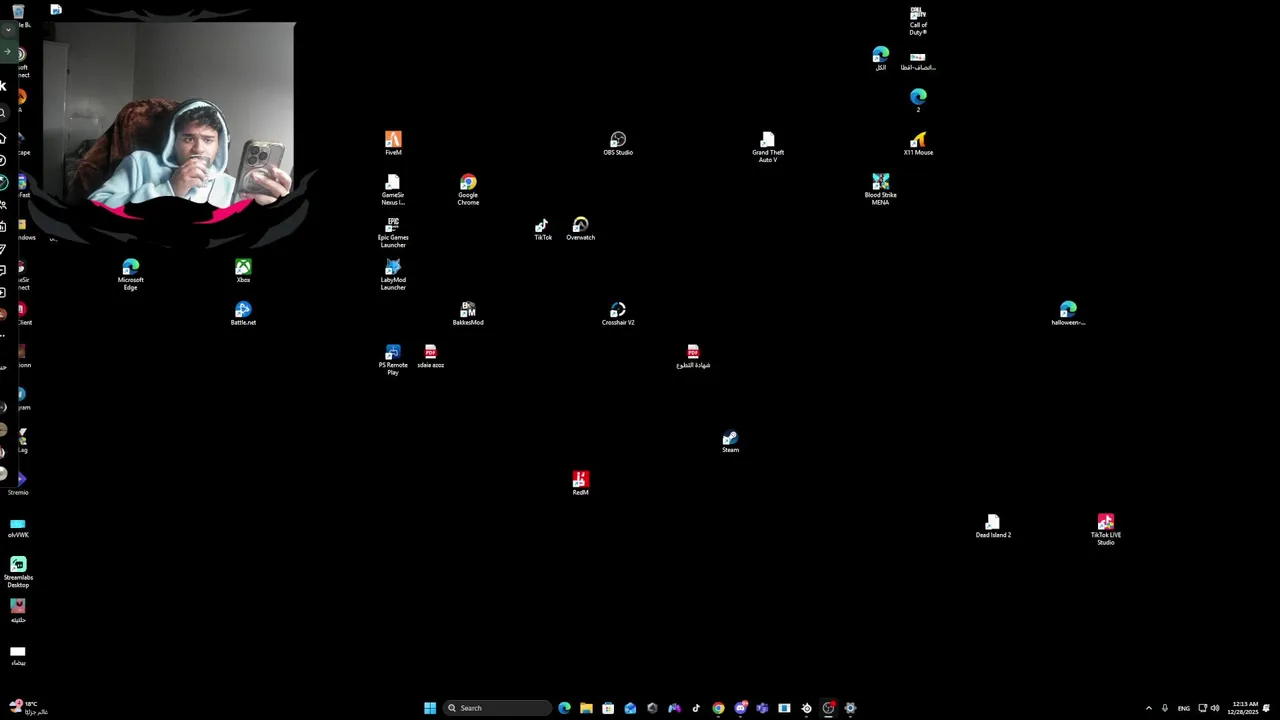Switch the ENG input language indicator
Image resolution: width=1280 pixels, height=720 pixels.
[x=1184, y=708]
